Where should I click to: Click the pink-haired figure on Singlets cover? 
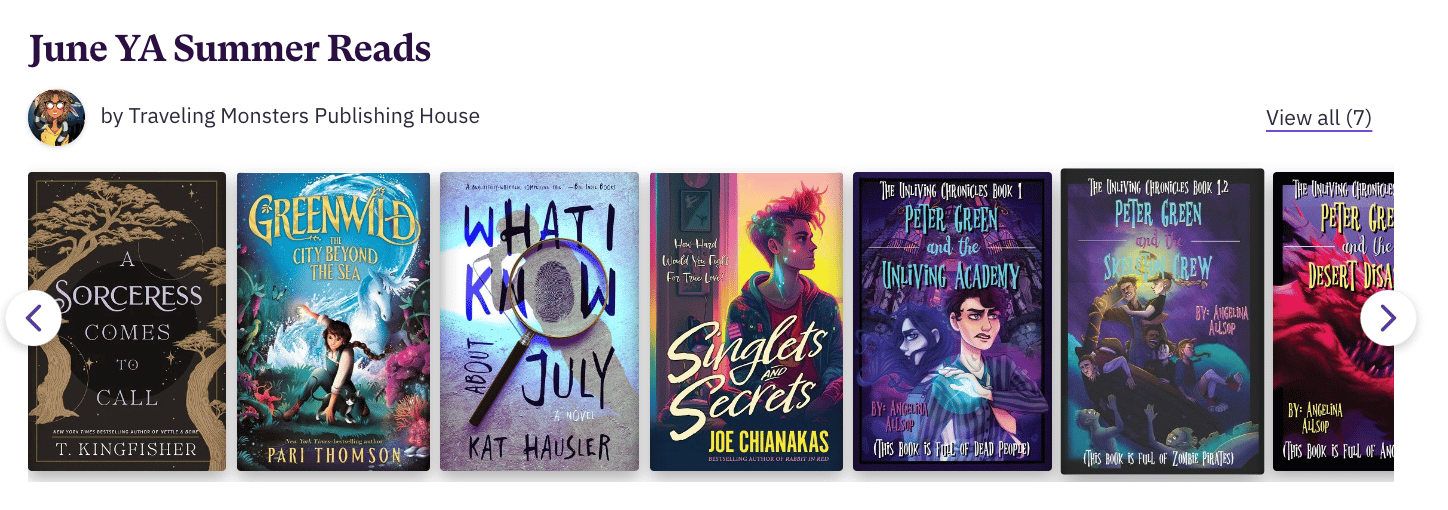780,300
